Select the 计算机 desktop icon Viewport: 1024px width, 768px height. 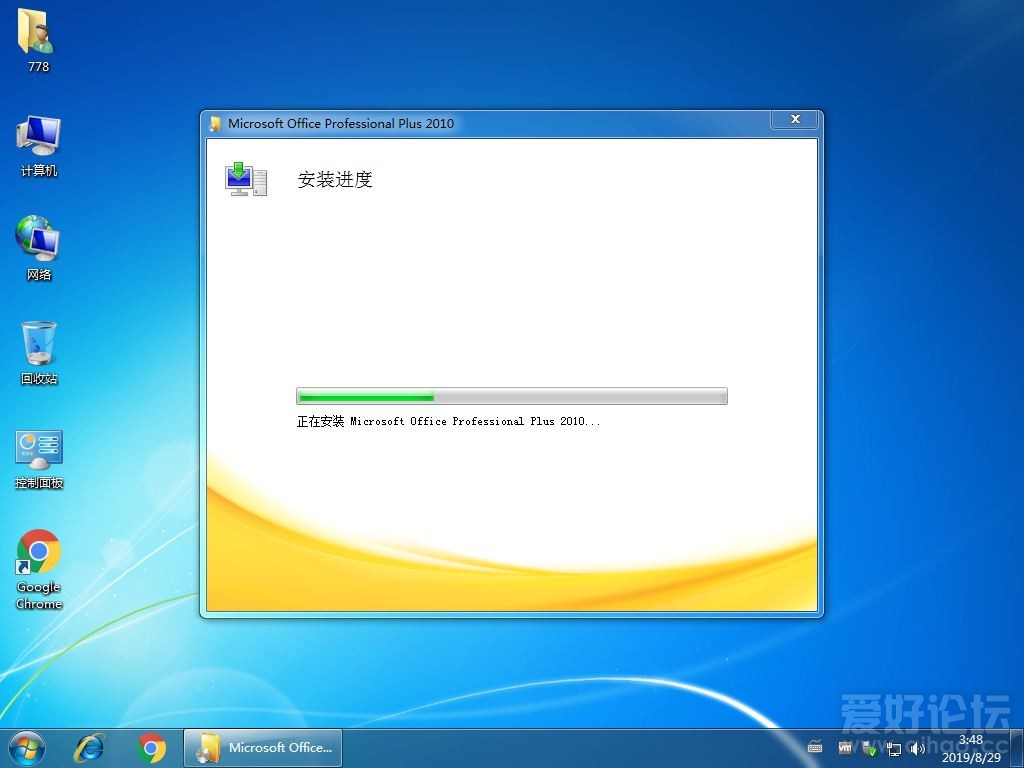point(38,146)
